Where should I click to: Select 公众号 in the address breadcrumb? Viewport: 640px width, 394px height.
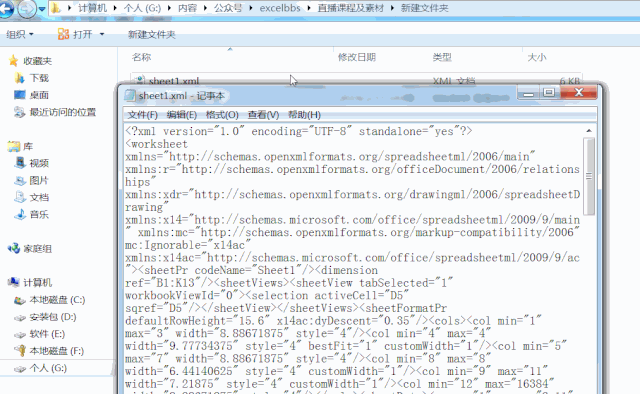228,8
